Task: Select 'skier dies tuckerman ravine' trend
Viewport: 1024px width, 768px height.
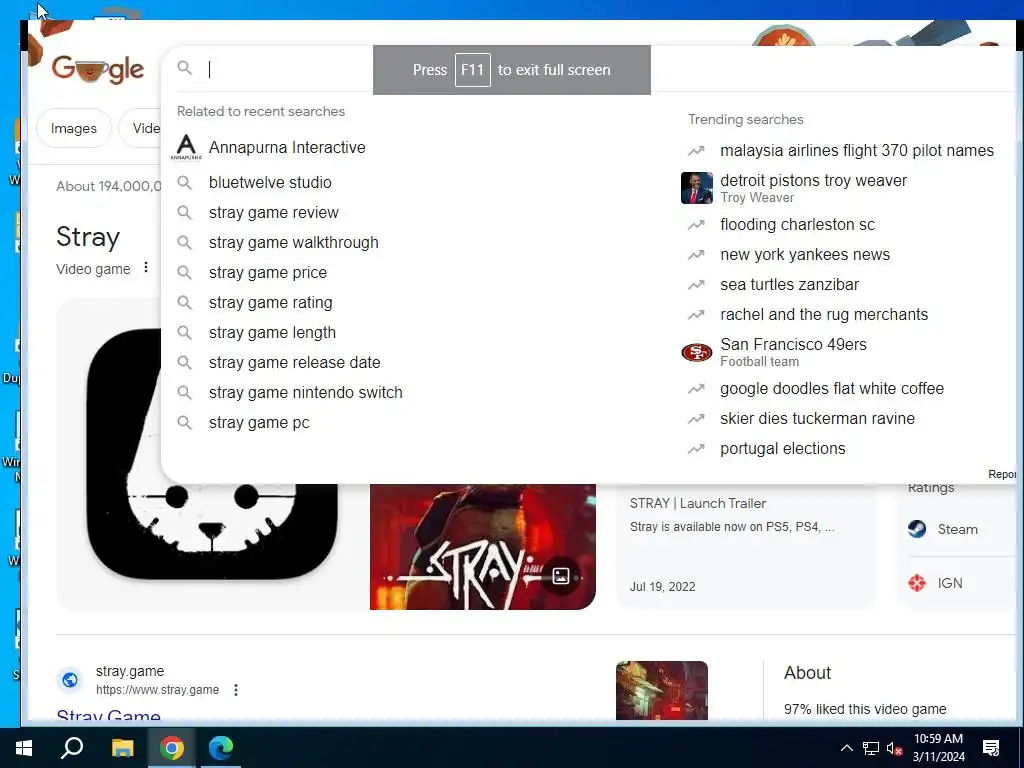Action: (817, 419)
